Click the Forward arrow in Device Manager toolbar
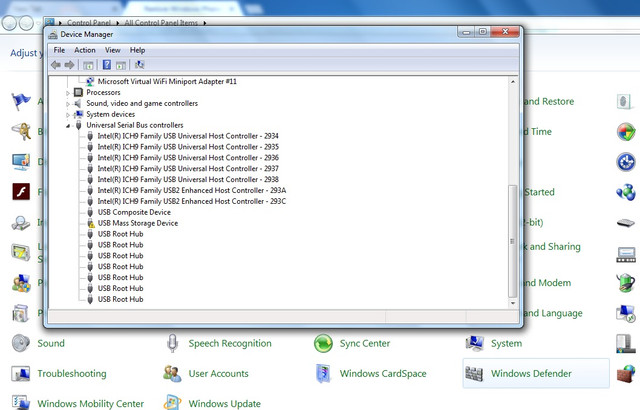Image resolution: width=640 pixels, height=410 pixels. [69, 65]
